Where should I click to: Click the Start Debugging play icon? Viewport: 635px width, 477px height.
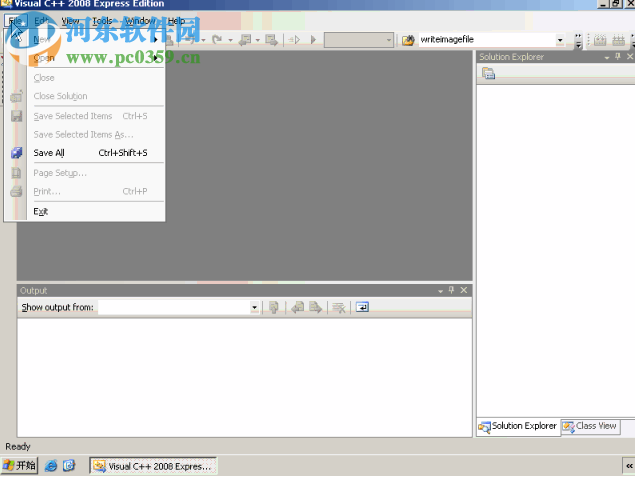(x=313, y=40)
